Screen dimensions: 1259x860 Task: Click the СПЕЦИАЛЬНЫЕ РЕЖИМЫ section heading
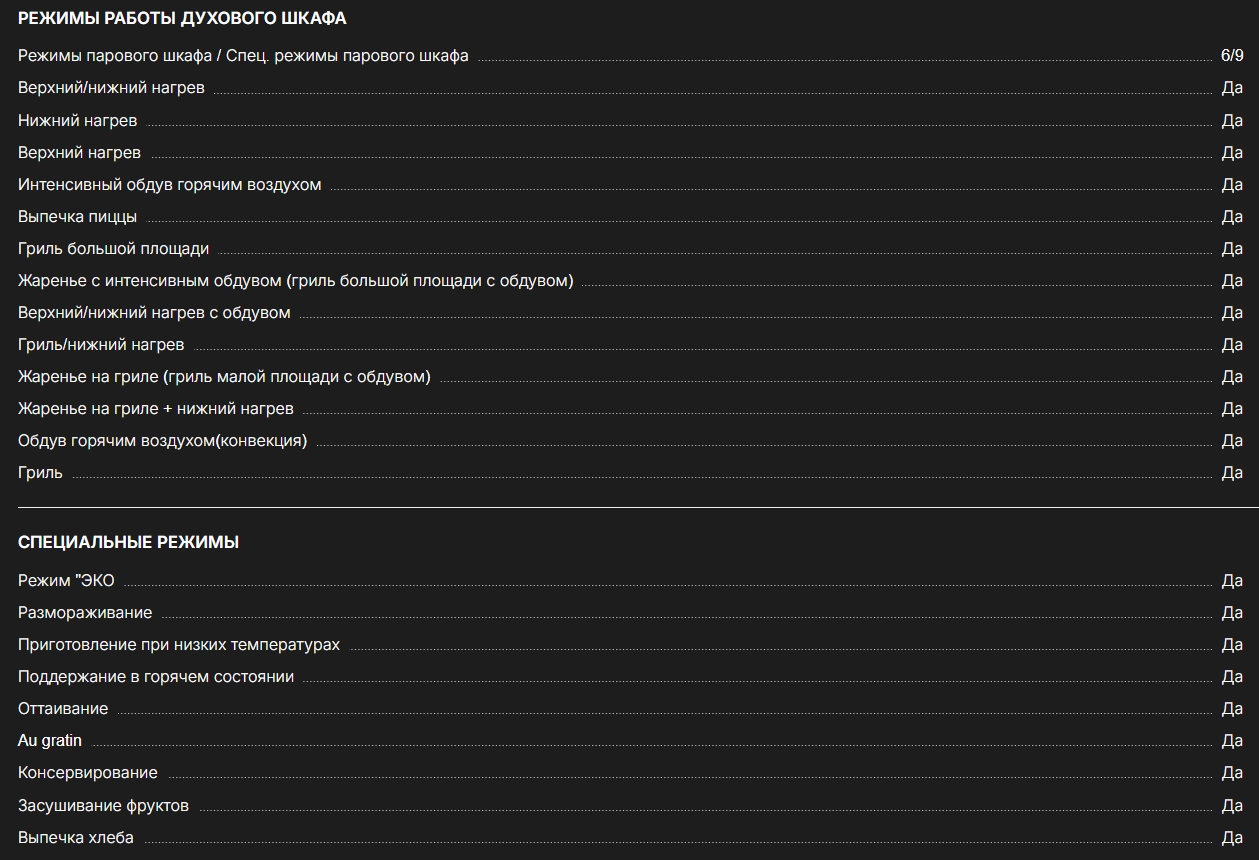point(128,542)
